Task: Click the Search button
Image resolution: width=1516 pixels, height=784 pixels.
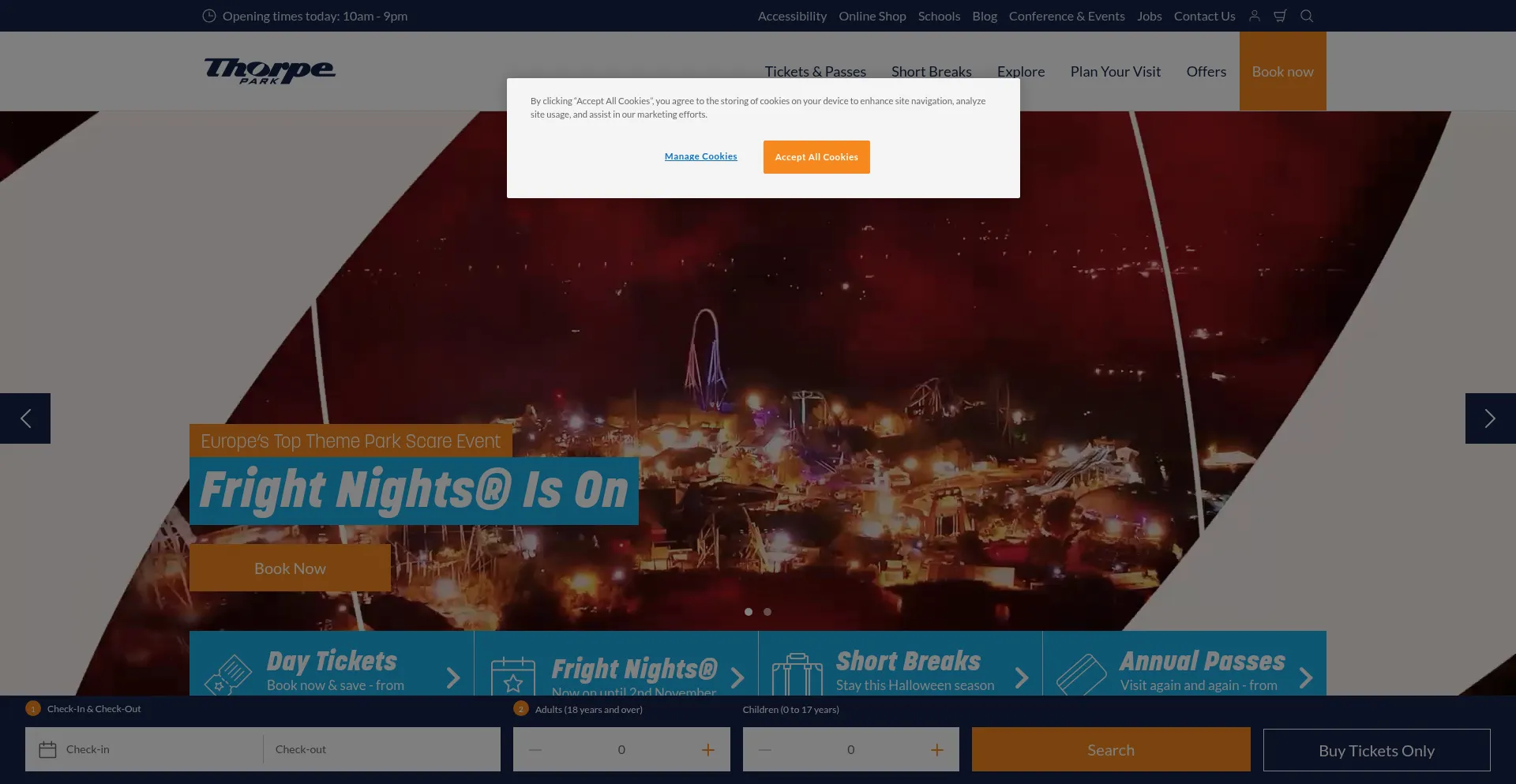Action: click(1111, 749)
